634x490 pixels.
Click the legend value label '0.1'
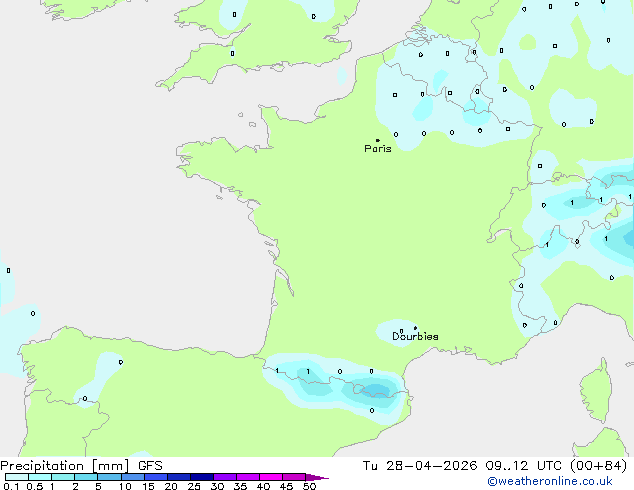[11, 486]
